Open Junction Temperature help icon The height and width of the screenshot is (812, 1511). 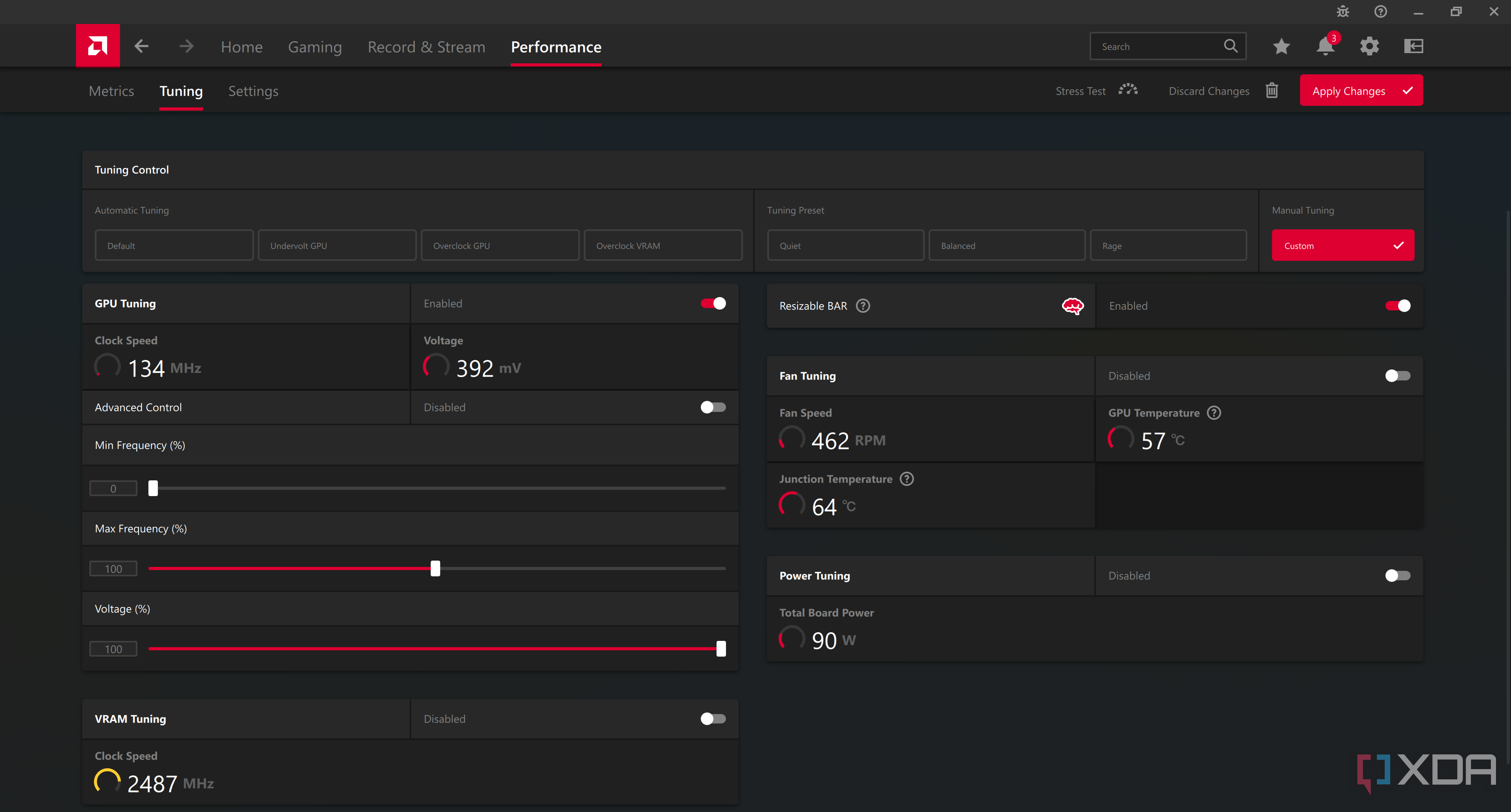pyautogui.click(x=906, y=479)
